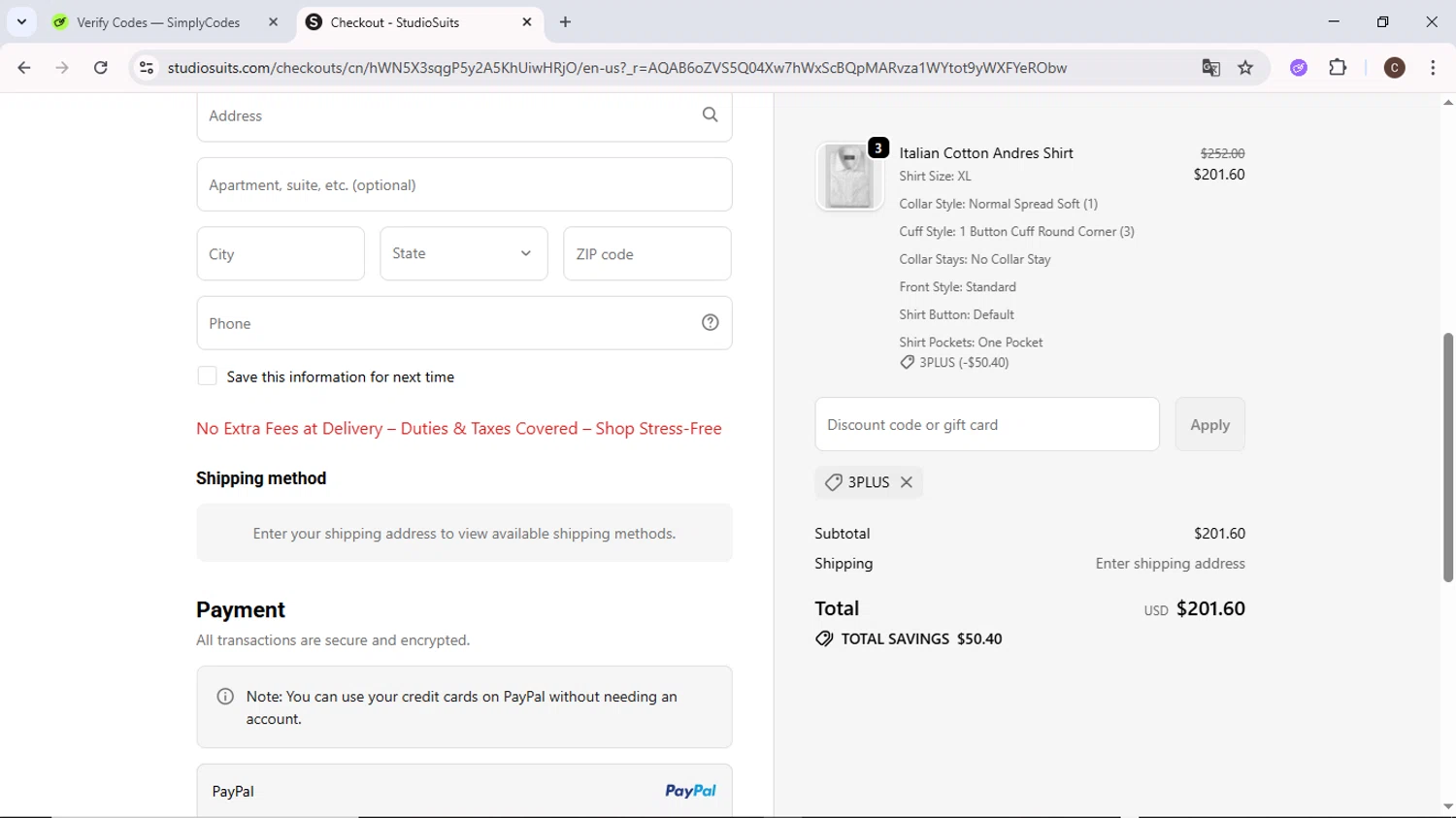1456x818 pixels.
Task: Click the PayPal logo
Action: click(x=690, y=791)
